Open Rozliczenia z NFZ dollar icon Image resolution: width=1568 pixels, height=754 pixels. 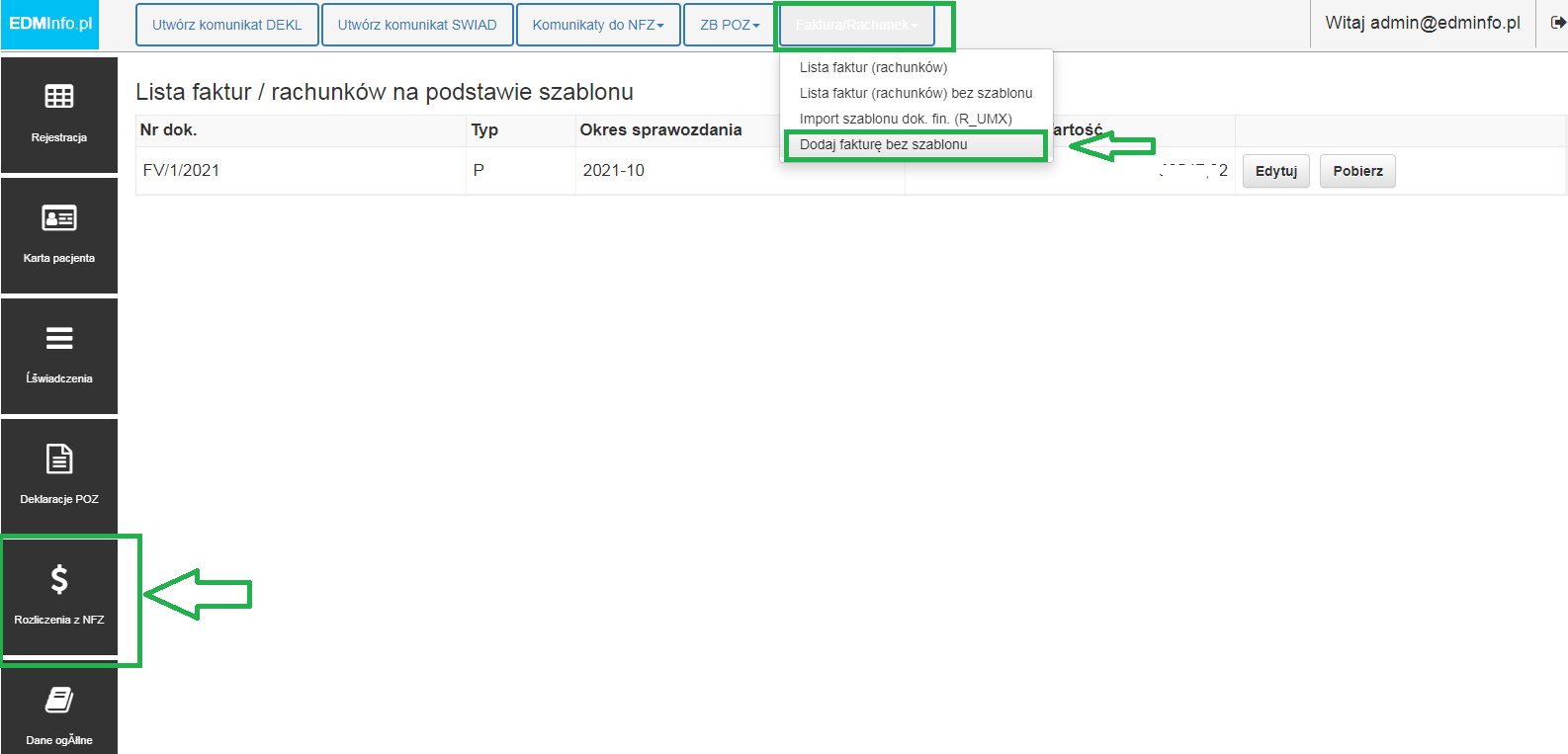point(59,579)
